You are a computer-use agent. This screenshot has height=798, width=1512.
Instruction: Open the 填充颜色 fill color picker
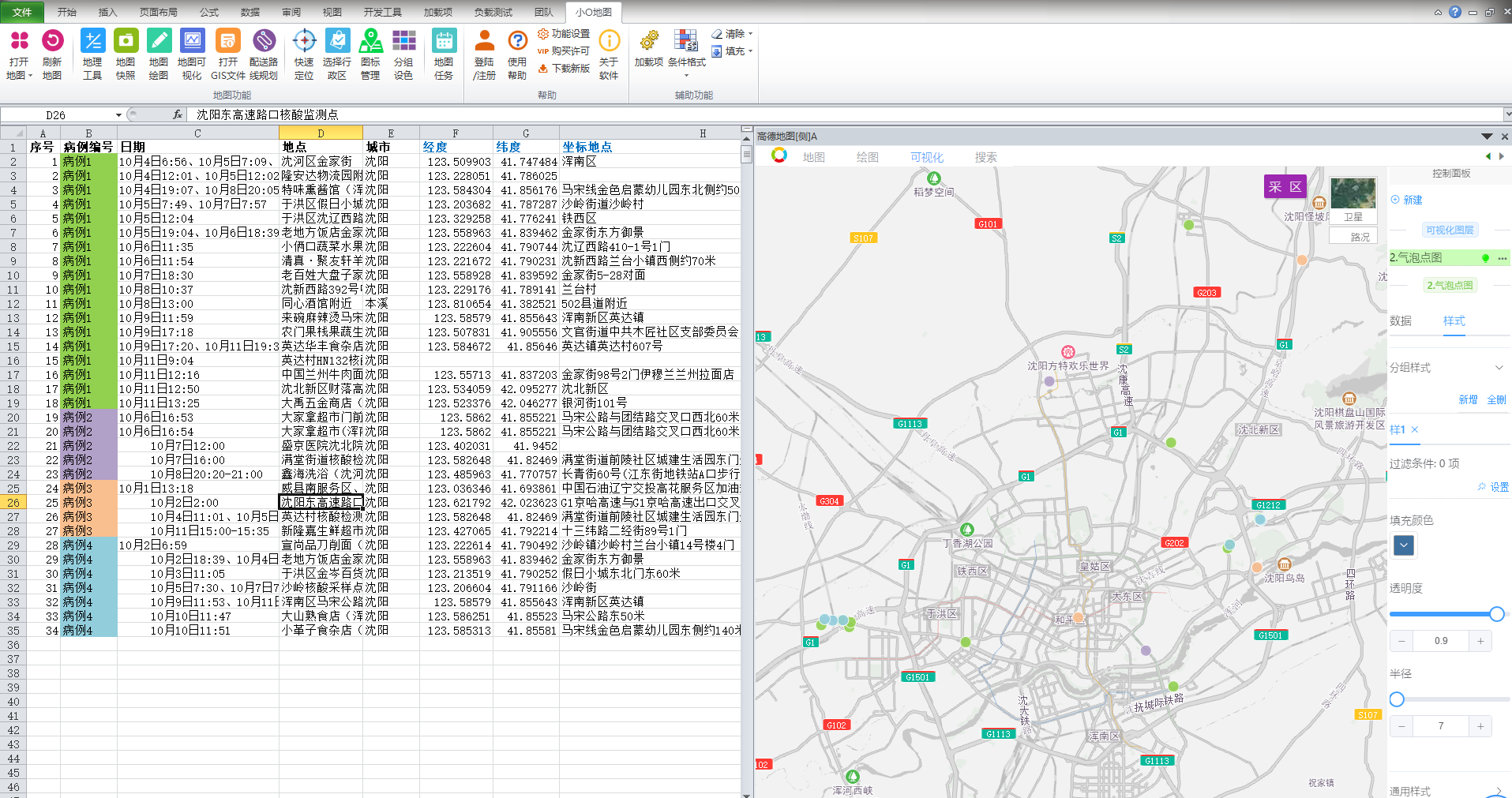coord(1404,545)
